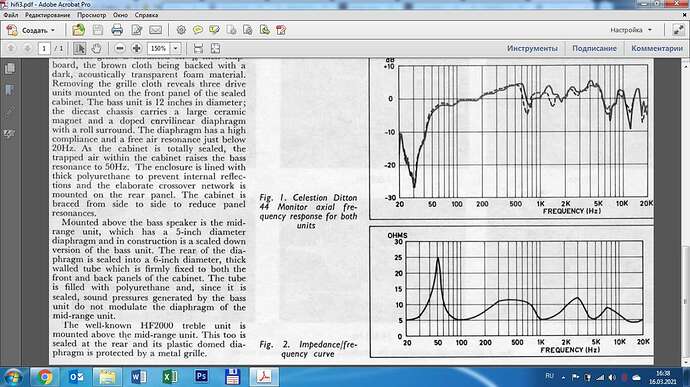Screen dimensions: 690x387
Task: Click the Save file icon
Action: (98, 30)
